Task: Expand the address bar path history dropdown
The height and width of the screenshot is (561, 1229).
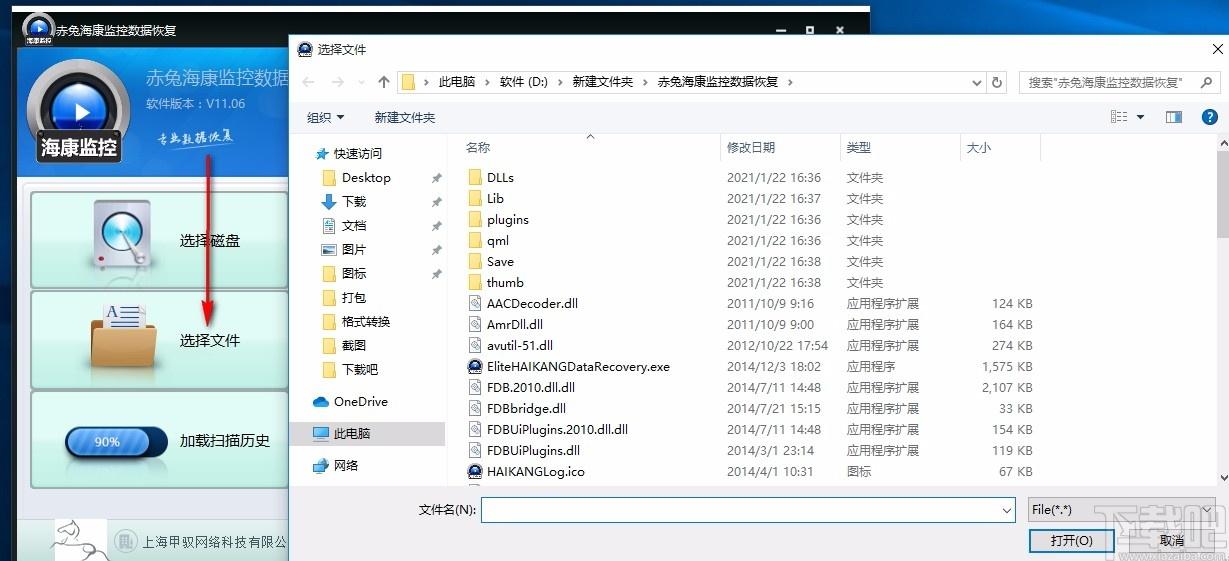Action: point(975,82)
